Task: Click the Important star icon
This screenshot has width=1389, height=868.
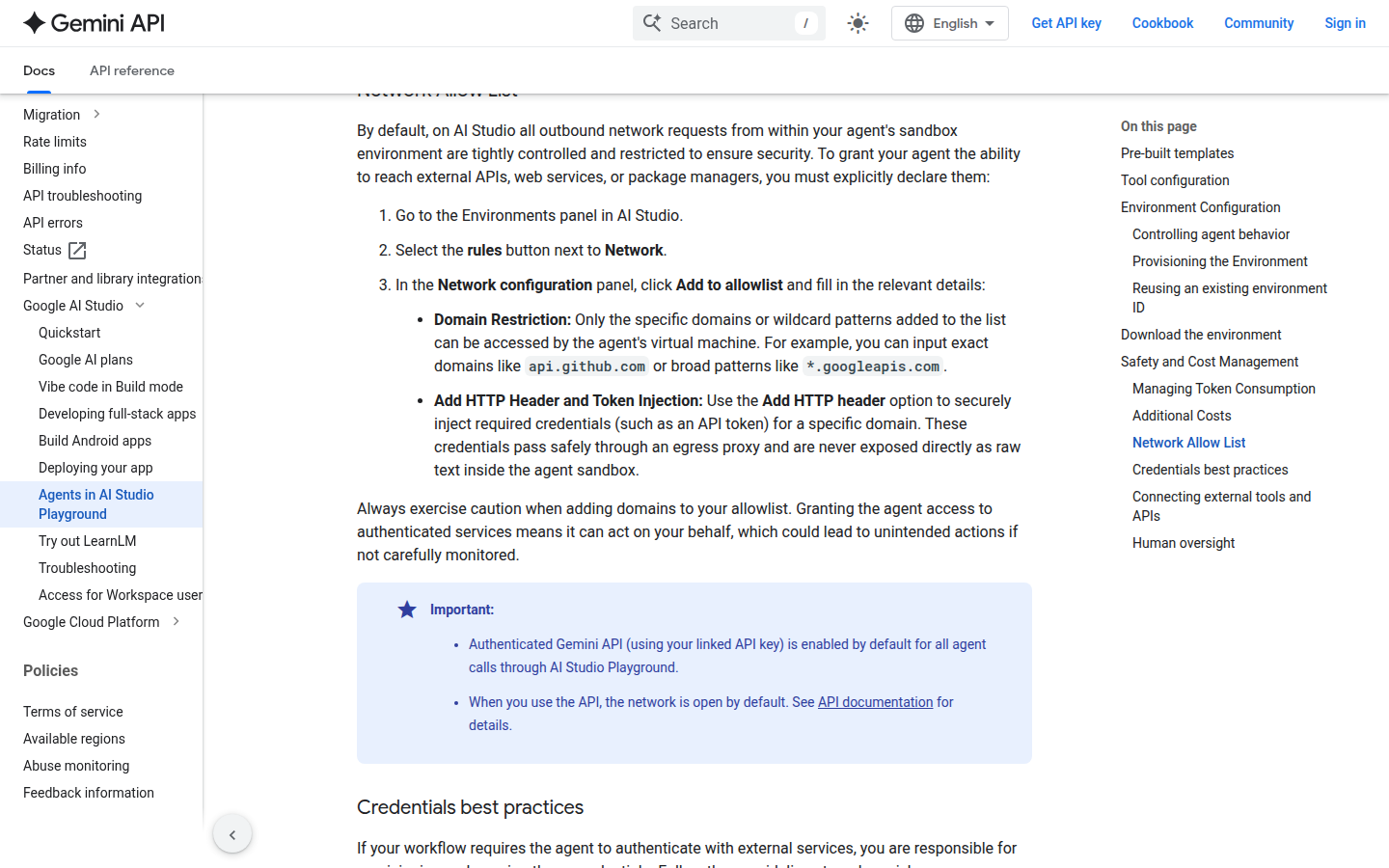Action: [x=407, y=610]
